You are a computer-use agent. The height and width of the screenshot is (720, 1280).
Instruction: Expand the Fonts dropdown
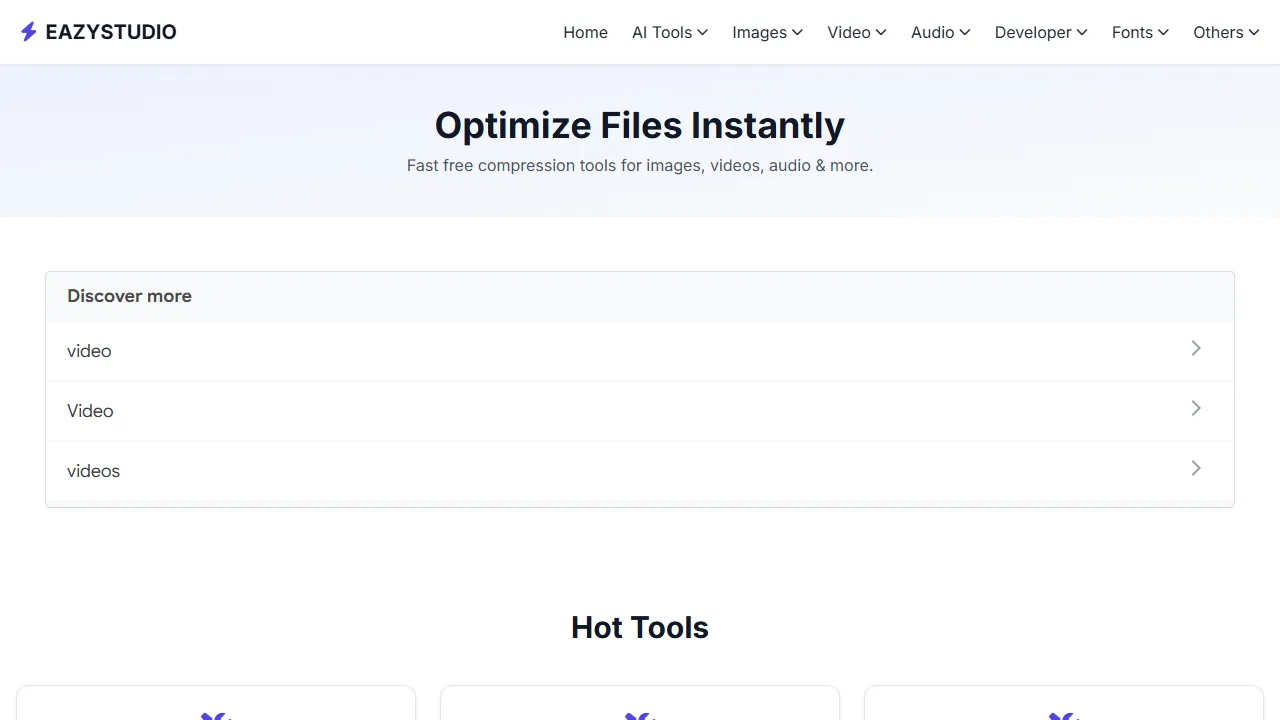point(1139,32)
